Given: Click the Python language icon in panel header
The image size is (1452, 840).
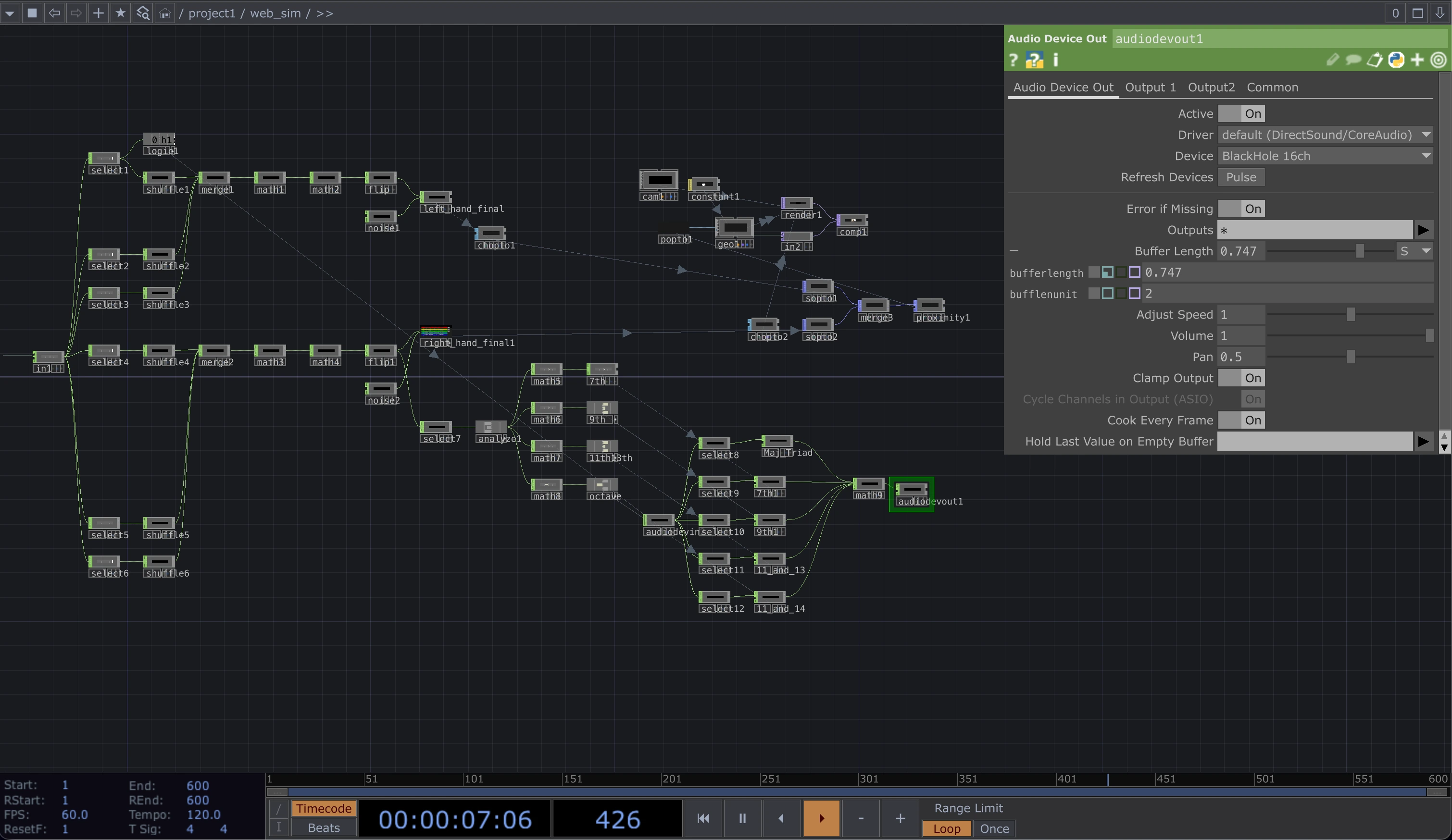Looking at the screenshot, I should 1396,60.
